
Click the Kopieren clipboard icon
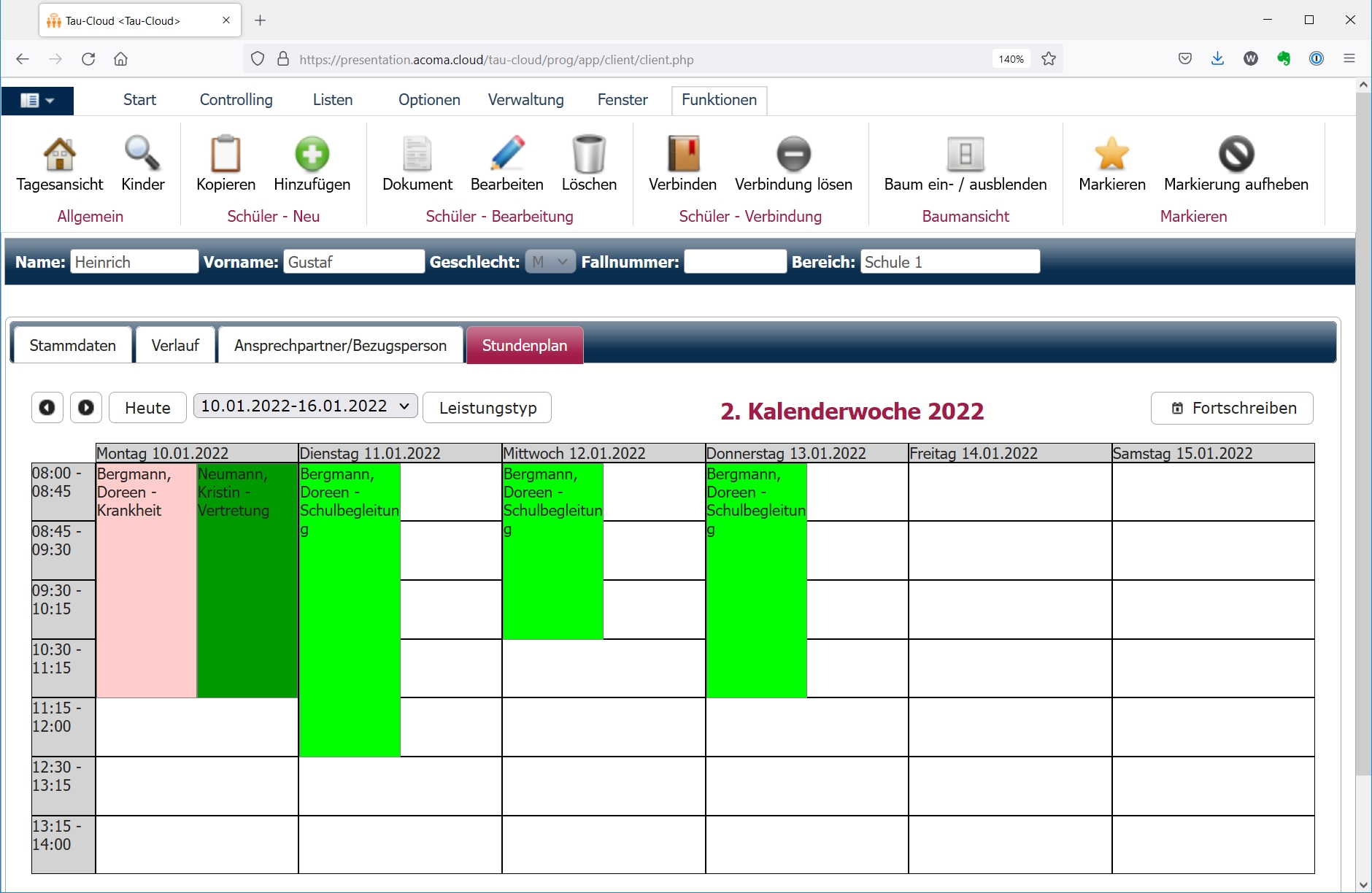click(226, 154)
